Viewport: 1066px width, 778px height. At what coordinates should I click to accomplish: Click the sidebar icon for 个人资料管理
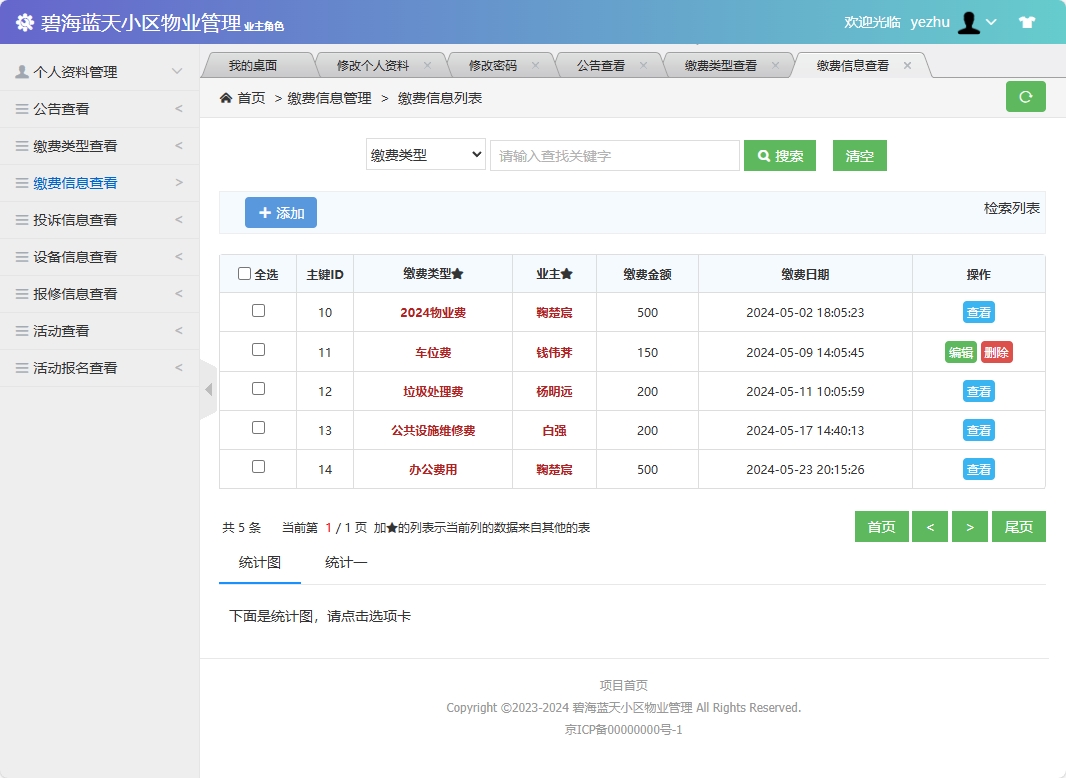tap(22, 71)
